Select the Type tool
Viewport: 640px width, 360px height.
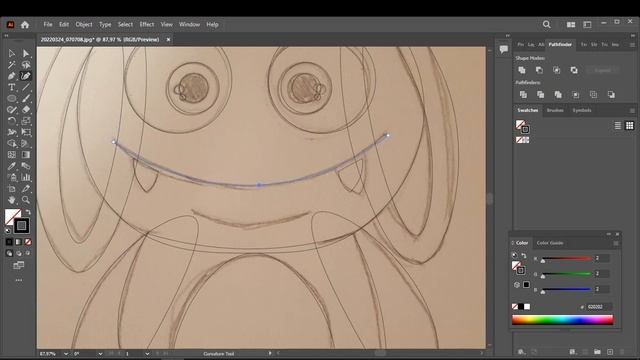11,87
